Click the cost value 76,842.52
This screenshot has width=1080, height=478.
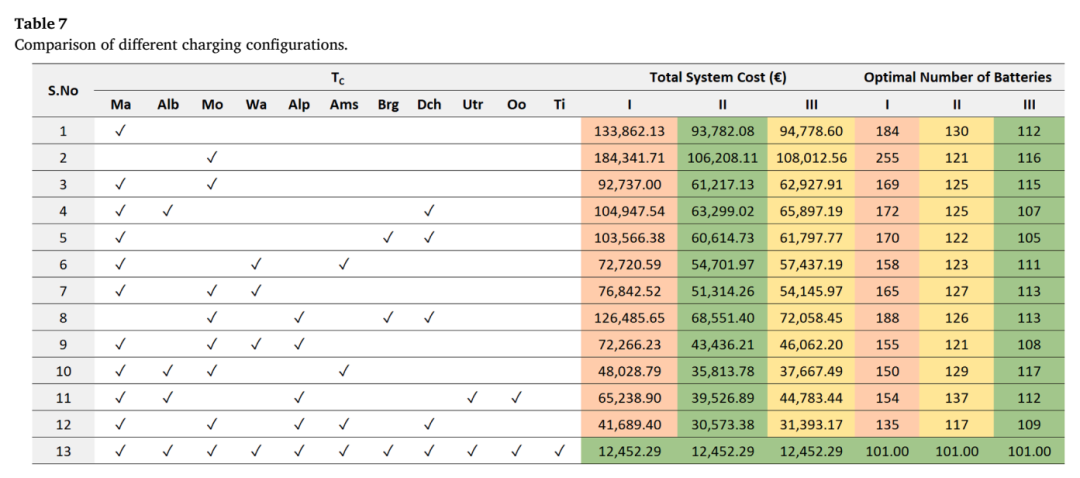coord(630,291)
